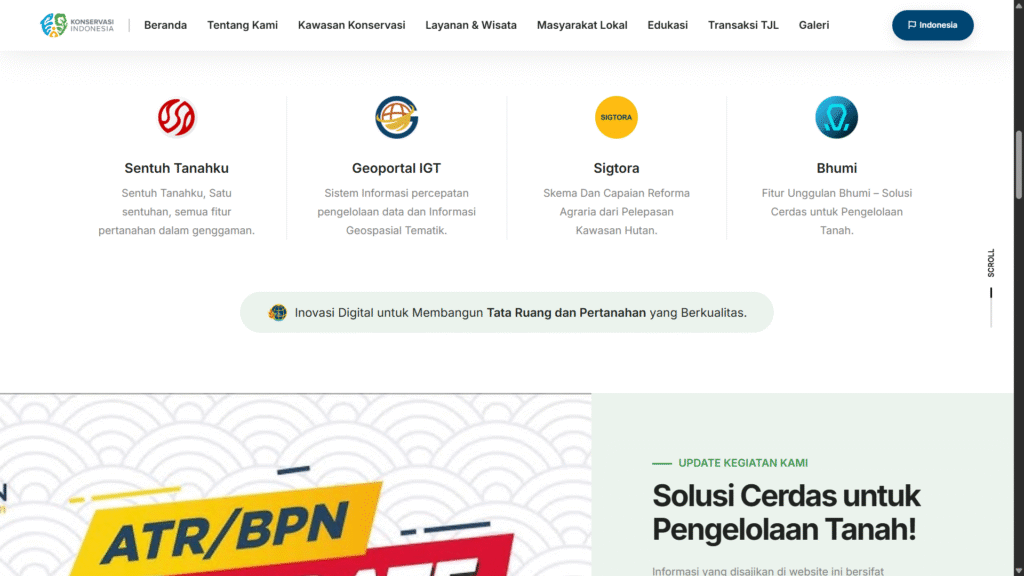Click the yellow Sigtora circle icon
Image resolution: width=1024 pixels, height=576 pixels.
[616, 118]
